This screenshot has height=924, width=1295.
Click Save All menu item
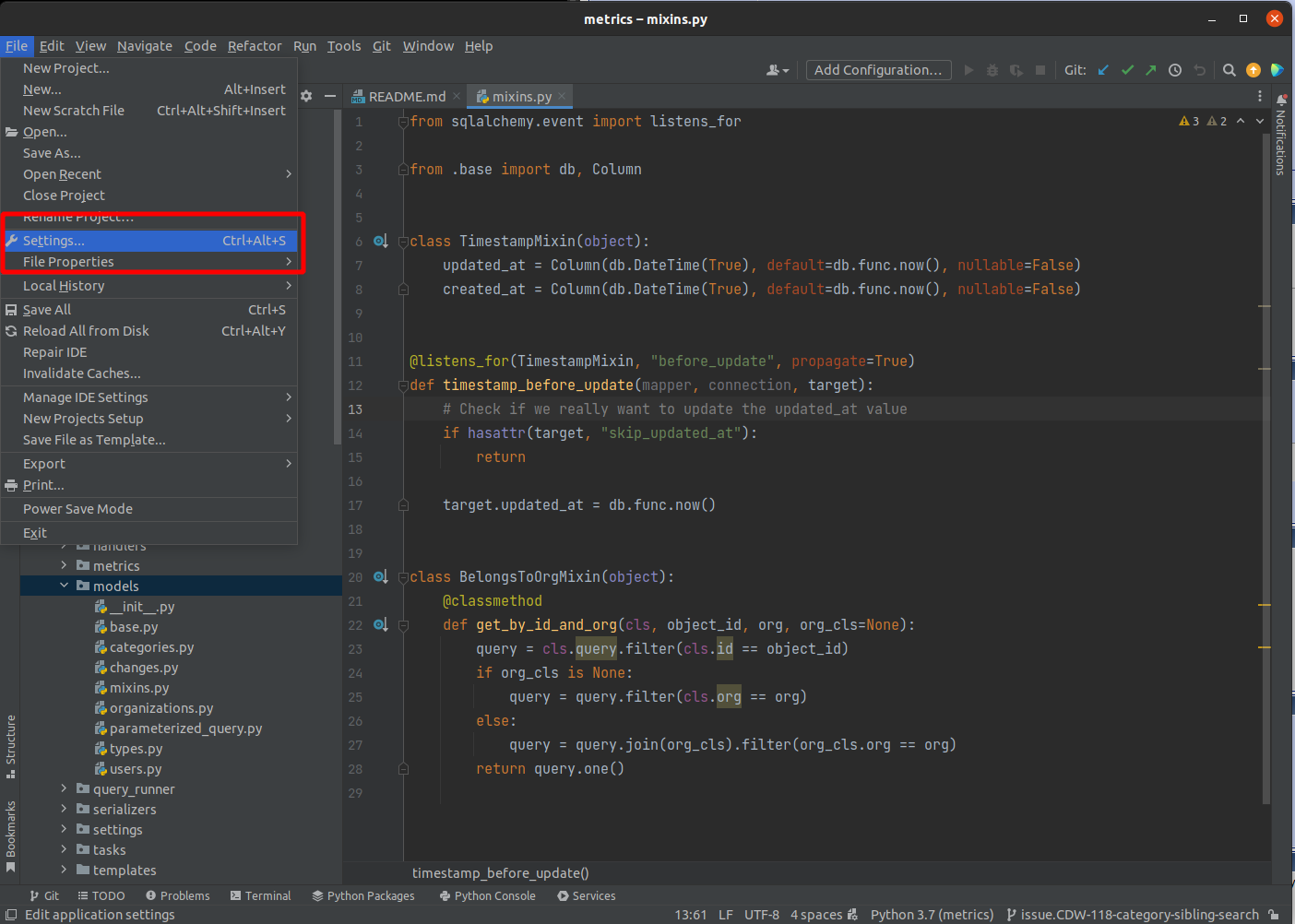pos(149,310)
